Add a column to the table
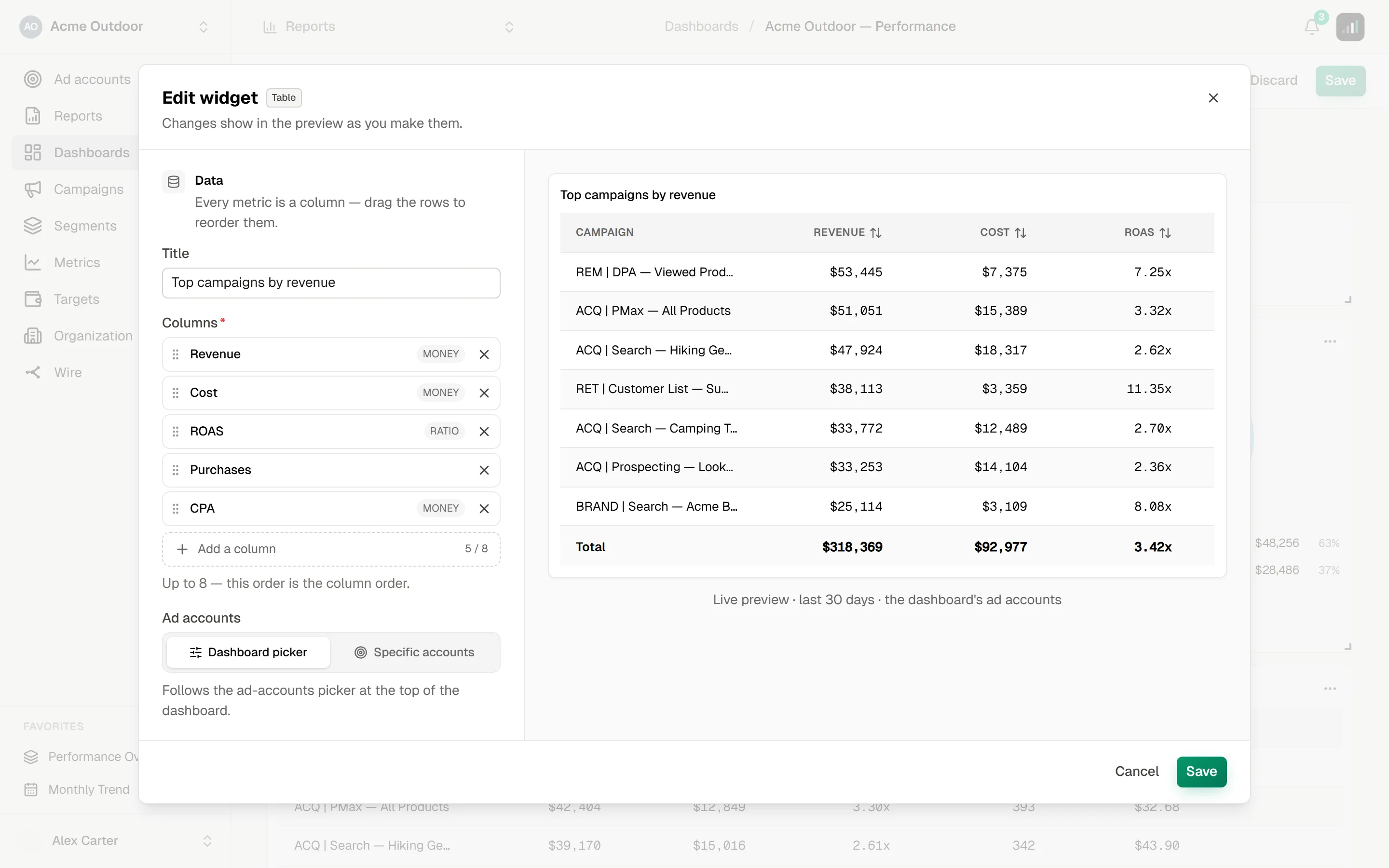 coord(331,549)
